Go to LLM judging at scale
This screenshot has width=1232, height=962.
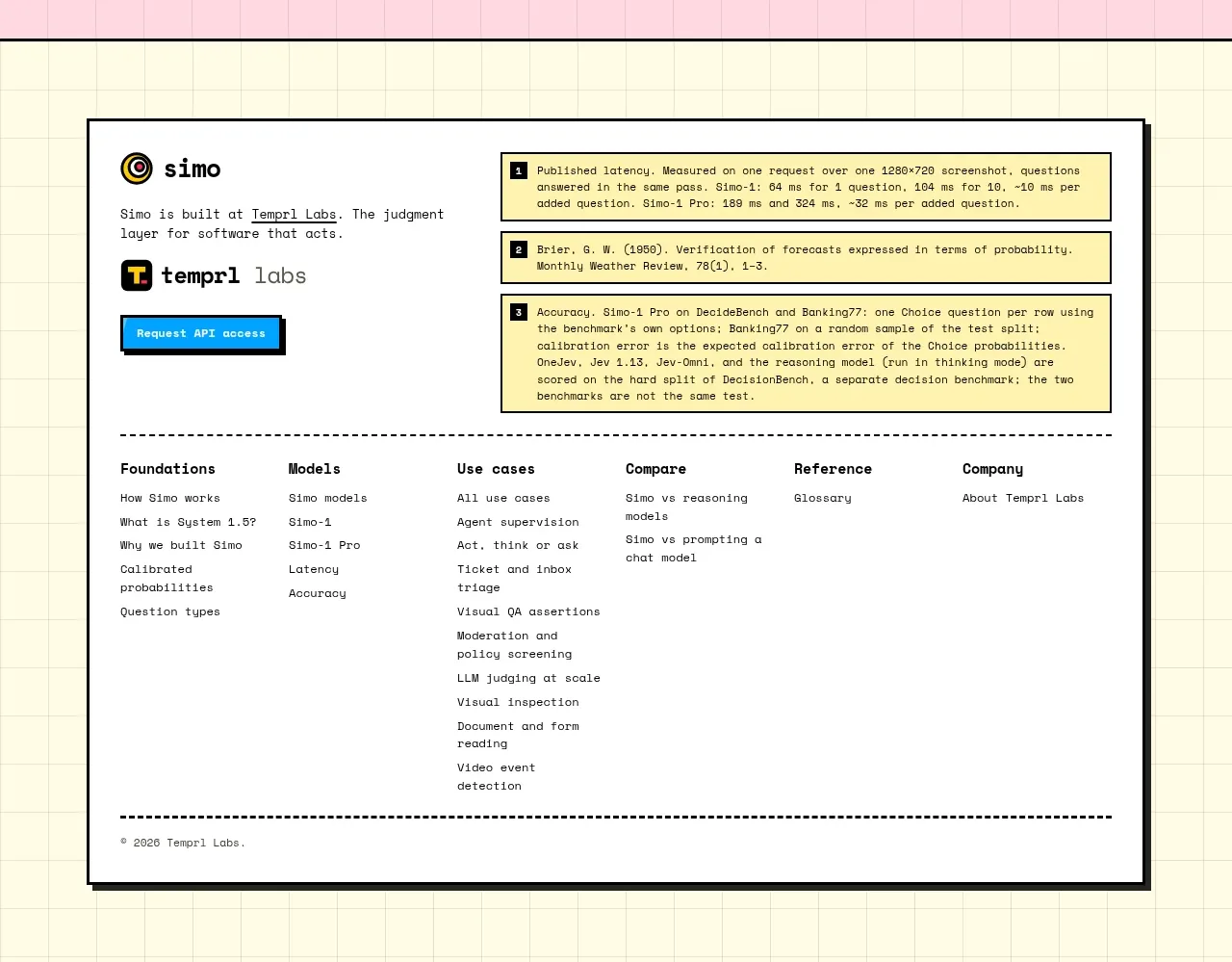[x=528, y=678]
